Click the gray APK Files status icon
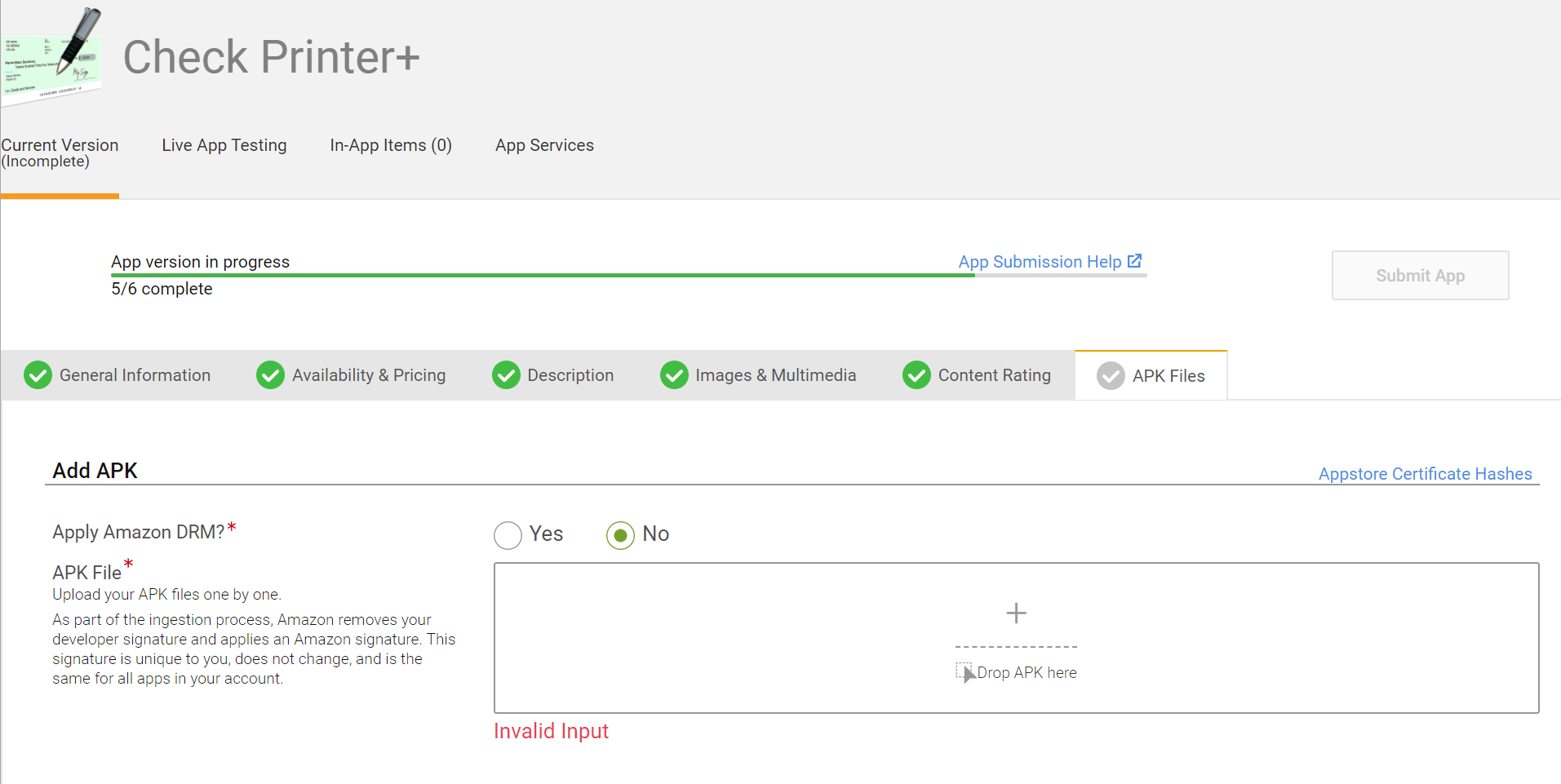Image resolution: width=1561 pixels, height=784 pixels. click(x=1111, y=376)
